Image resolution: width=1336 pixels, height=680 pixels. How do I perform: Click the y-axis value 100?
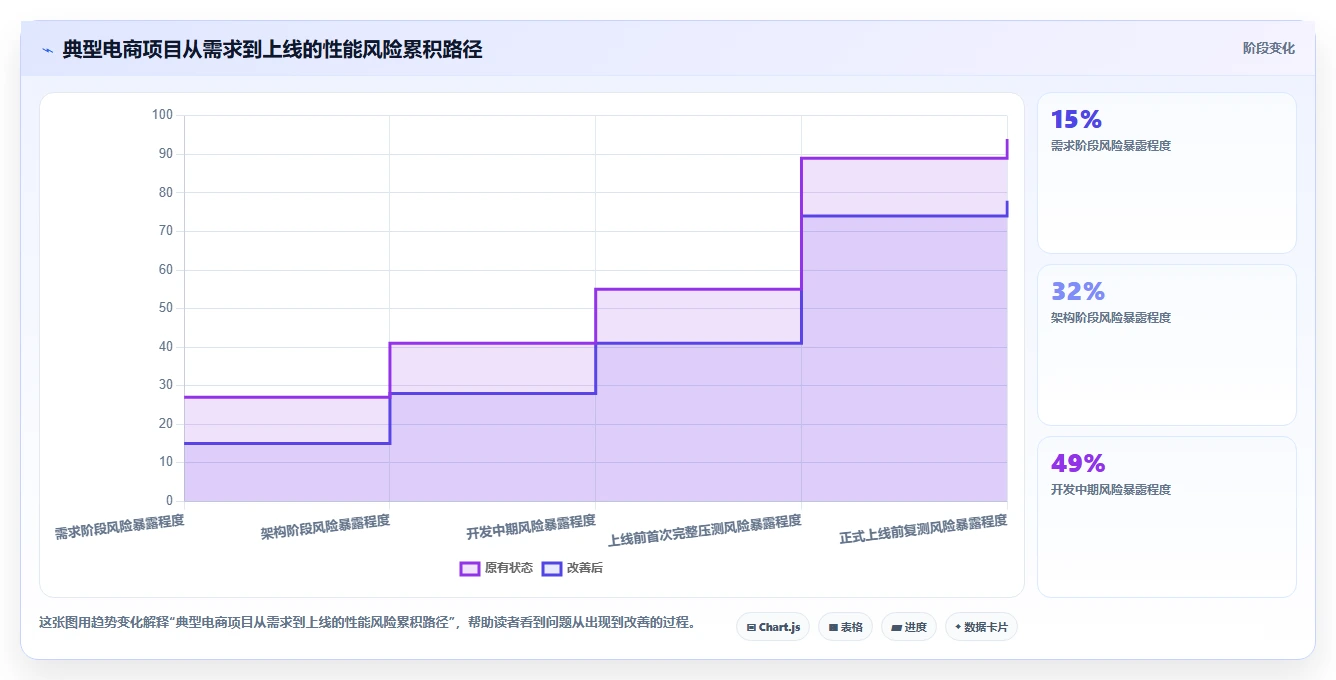162,115
